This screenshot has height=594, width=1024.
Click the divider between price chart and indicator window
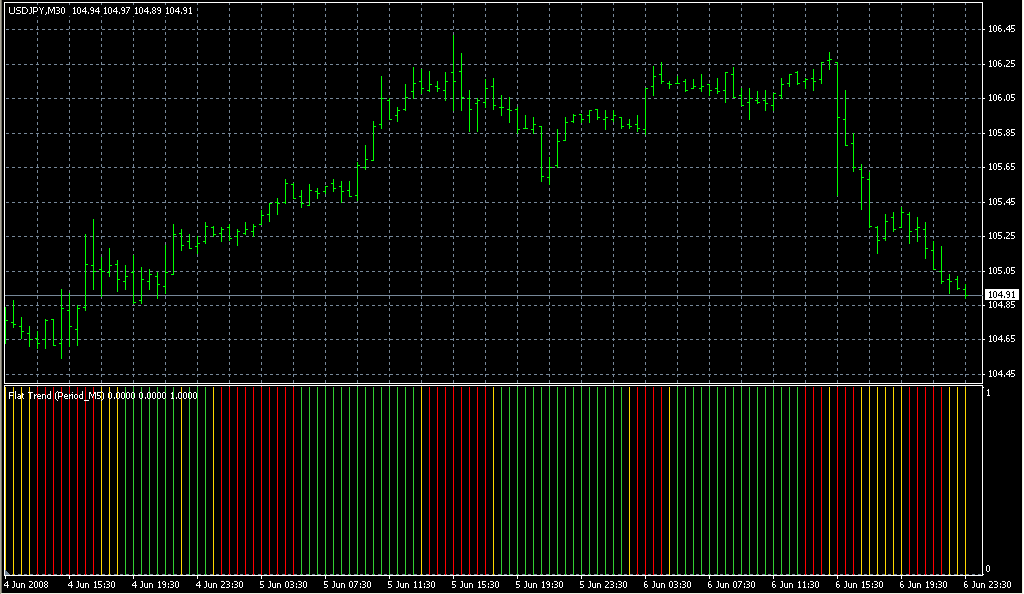[490, 385]
